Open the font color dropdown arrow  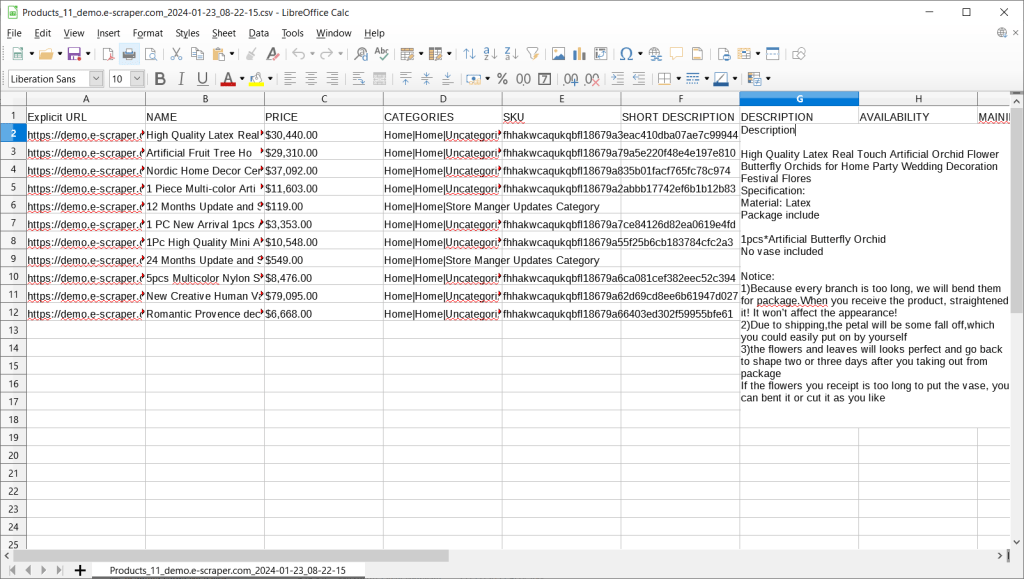pos(241,78)
